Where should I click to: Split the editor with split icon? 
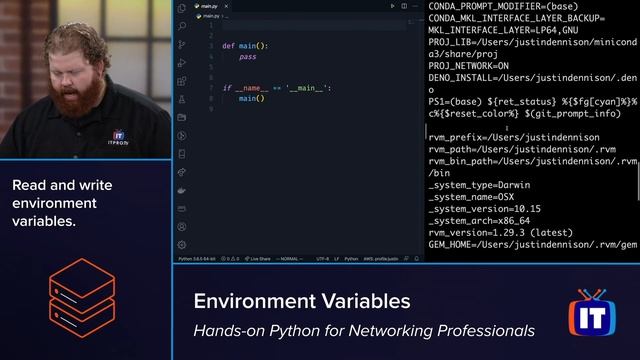tap(404, 6)
